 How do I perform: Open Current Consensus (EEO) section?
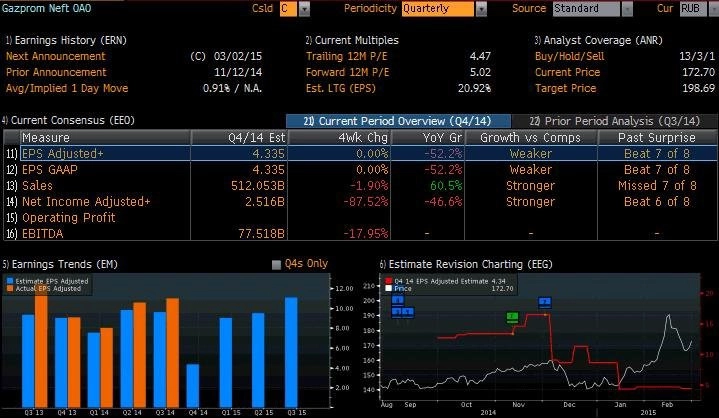coord(68,121)
